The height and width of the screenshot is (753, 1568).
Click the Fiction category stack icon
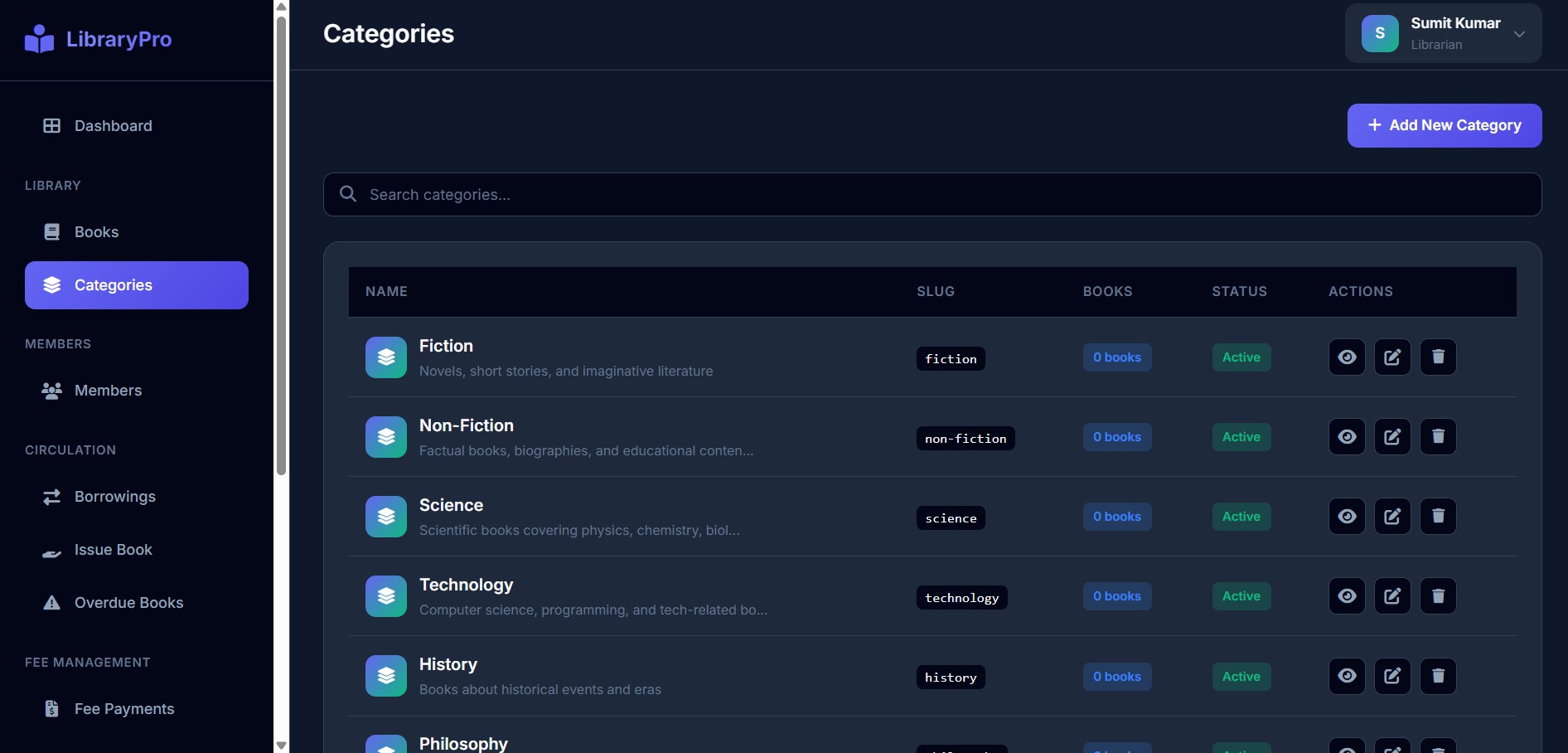point(386,357)
